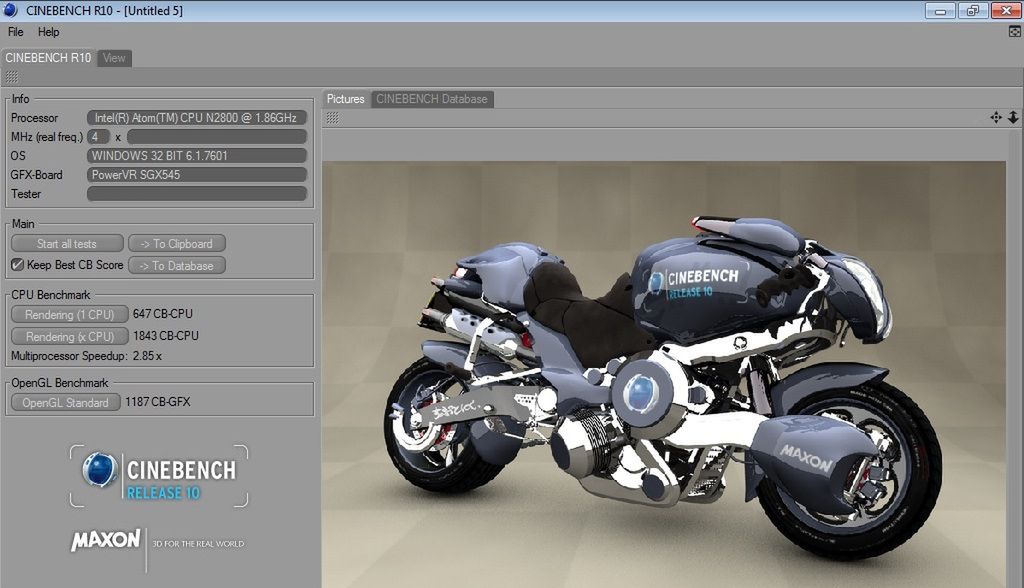Minimize the CINEBENCH window
The image size is (1024, 588).
pos(940,10)
